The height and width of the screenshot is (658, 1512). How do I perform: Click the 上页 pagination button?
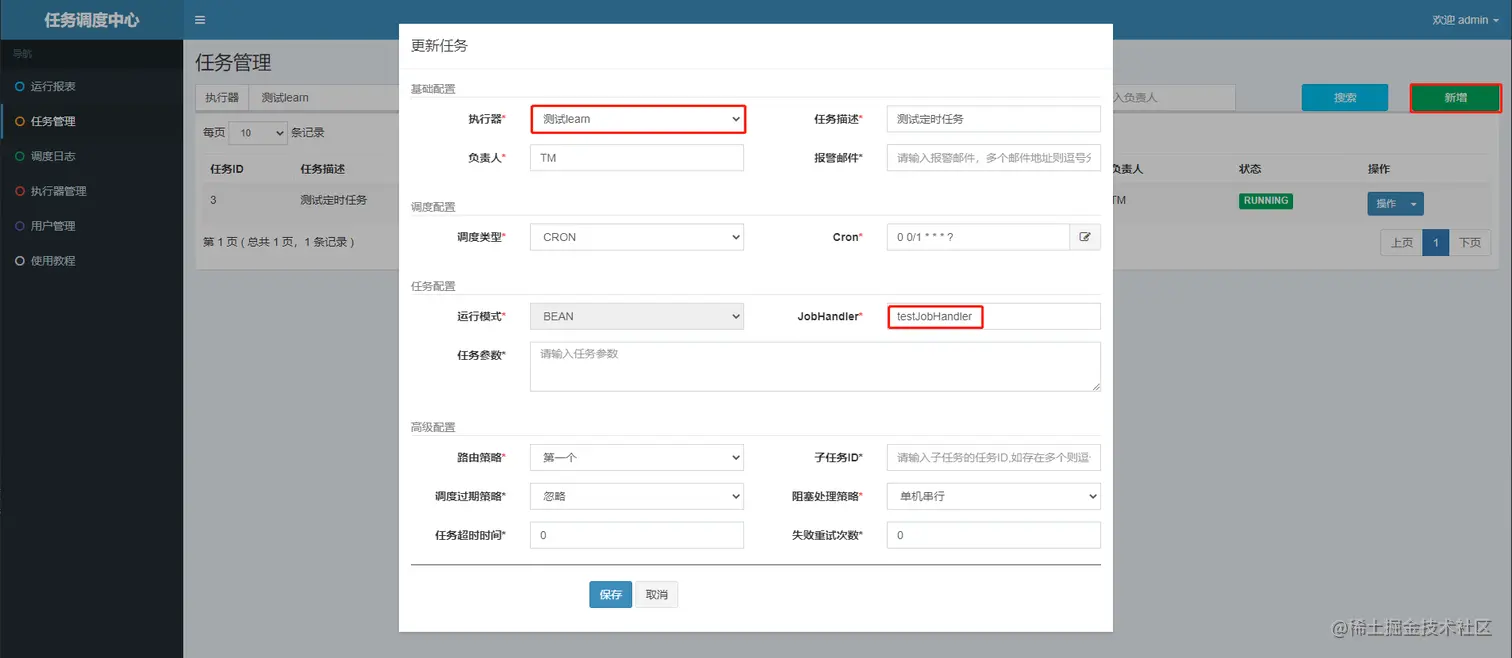tap(1402, 242)
